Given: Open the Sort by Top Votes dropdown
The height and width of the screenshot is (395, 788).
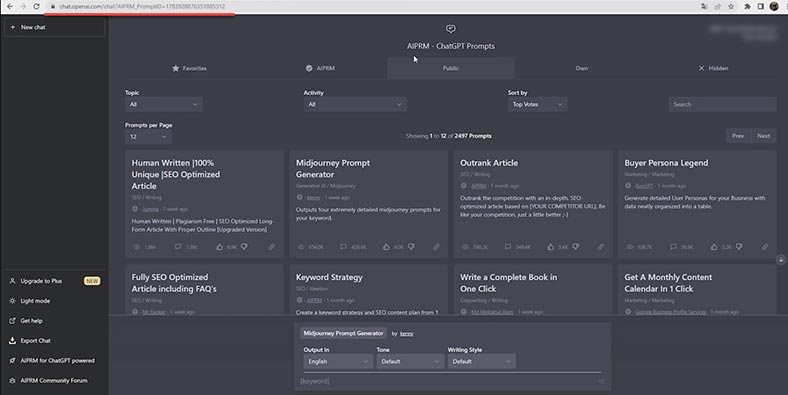Looking at the screenshot, I should [537, 105].
